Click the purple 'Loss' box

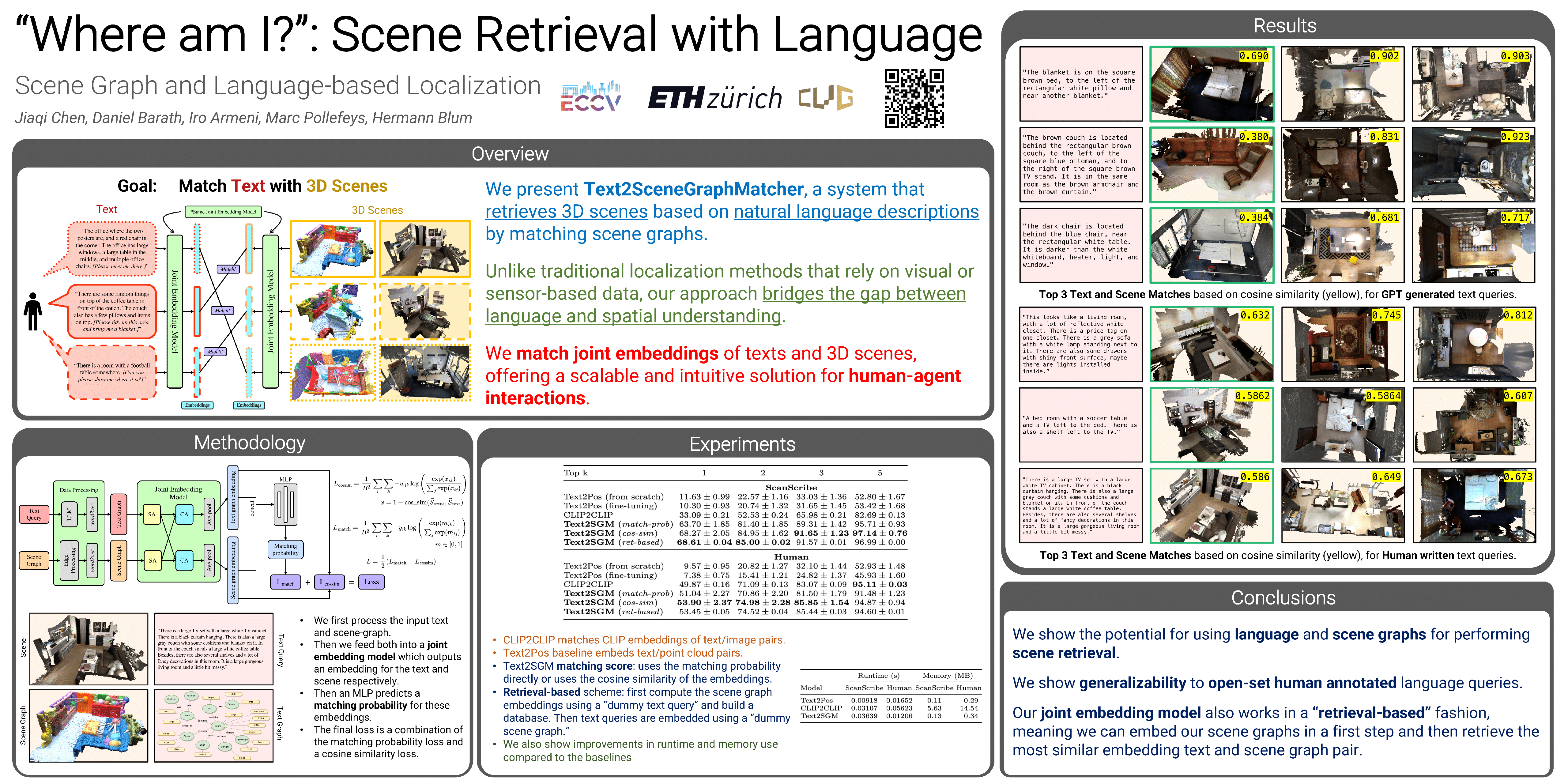371,582
